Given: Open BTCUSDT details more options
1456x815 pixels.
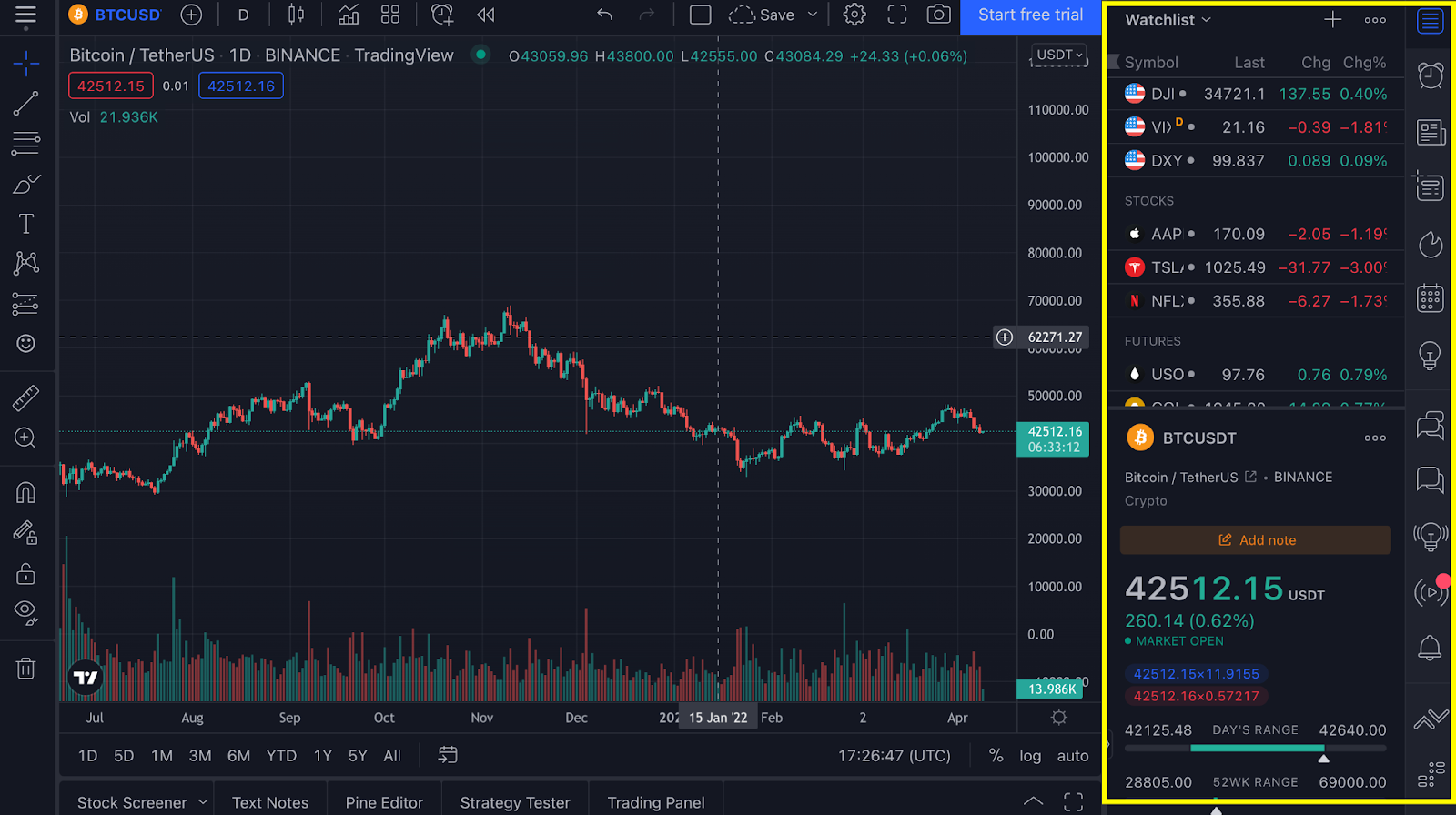Looking at the screenshot, I should tap(1375, 438).
